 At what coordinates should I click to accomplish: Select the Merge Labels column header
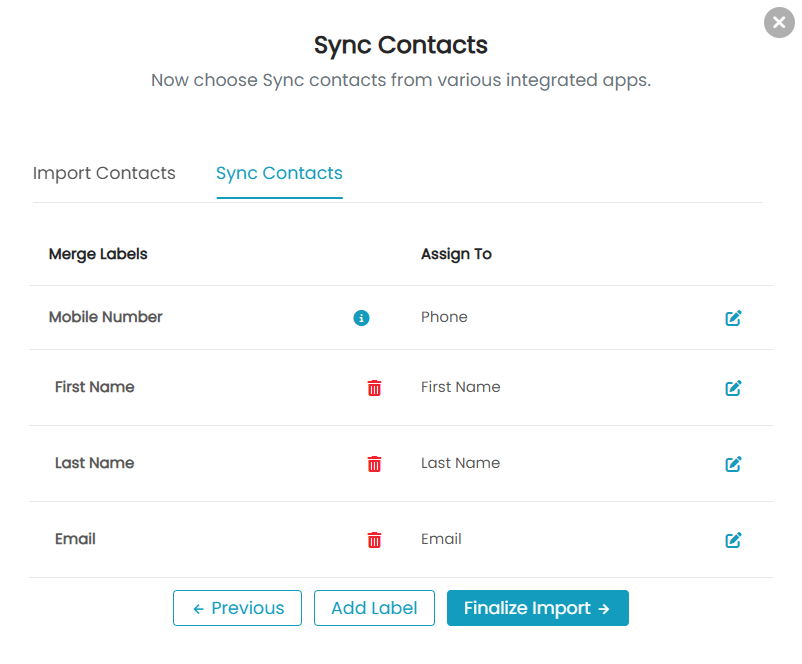coord(98,254)
